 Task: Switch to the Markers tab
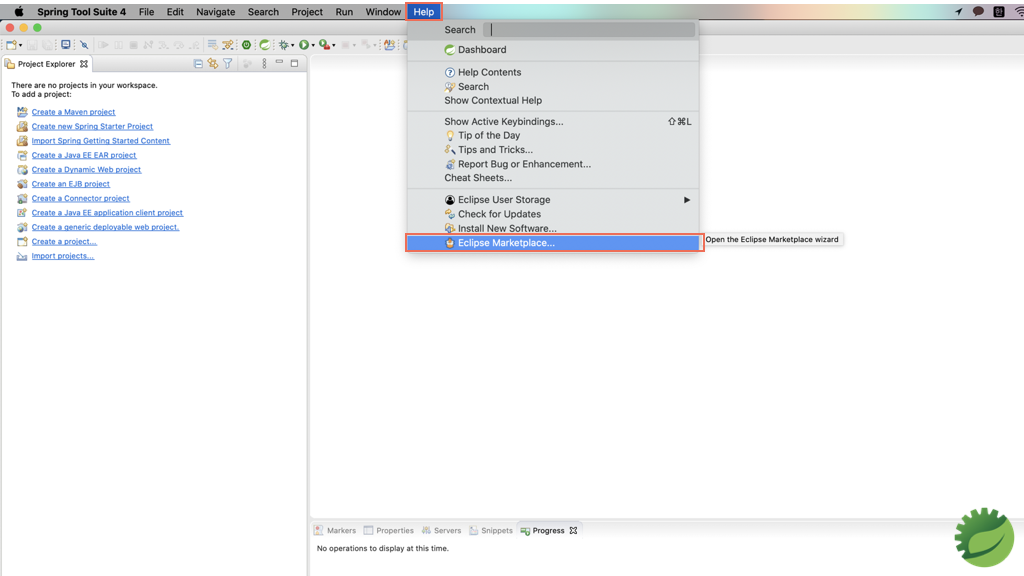pos(335,530)
